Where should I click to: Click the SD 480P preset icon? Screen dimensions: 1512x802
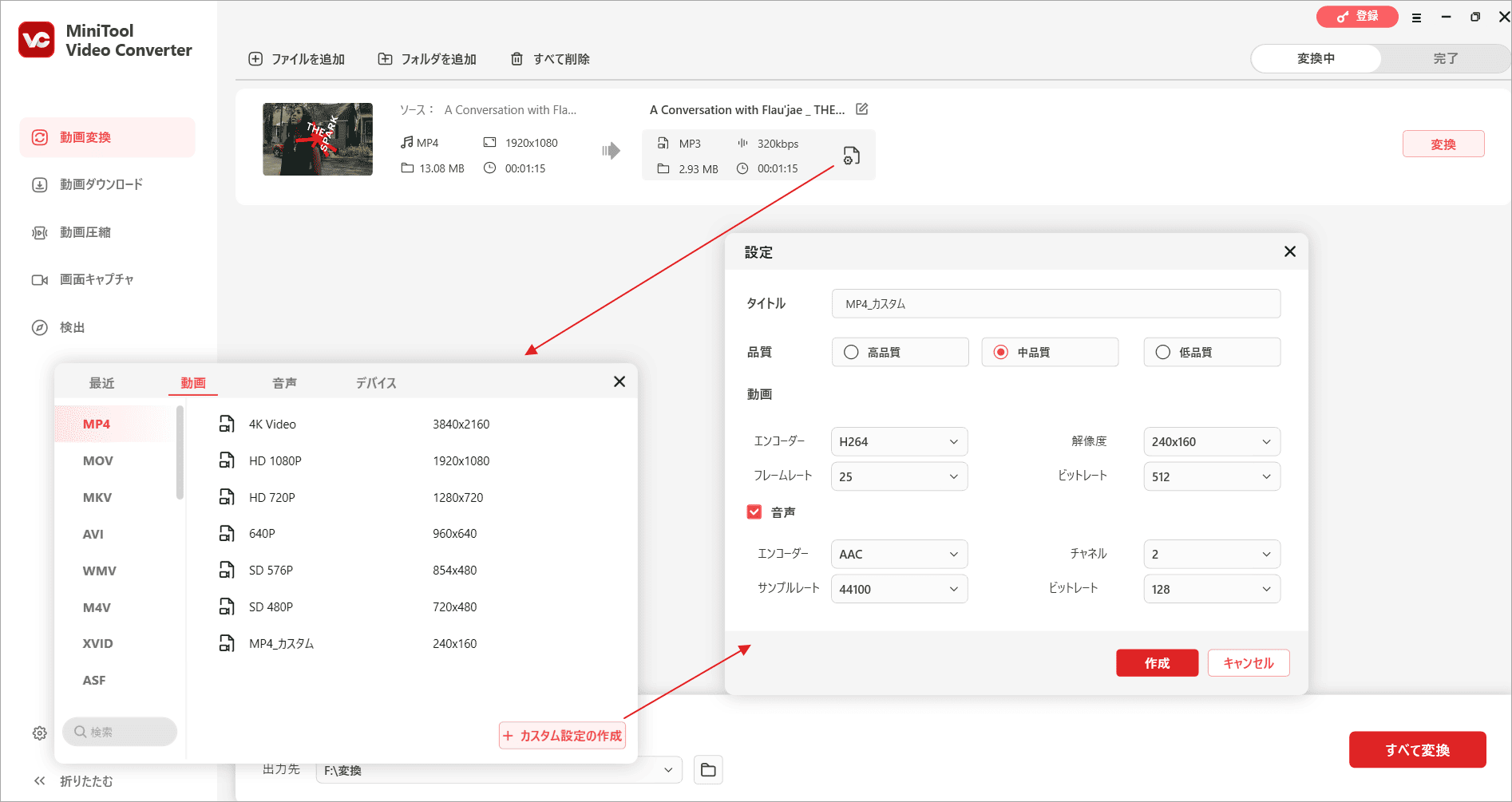tap(227, 606)
